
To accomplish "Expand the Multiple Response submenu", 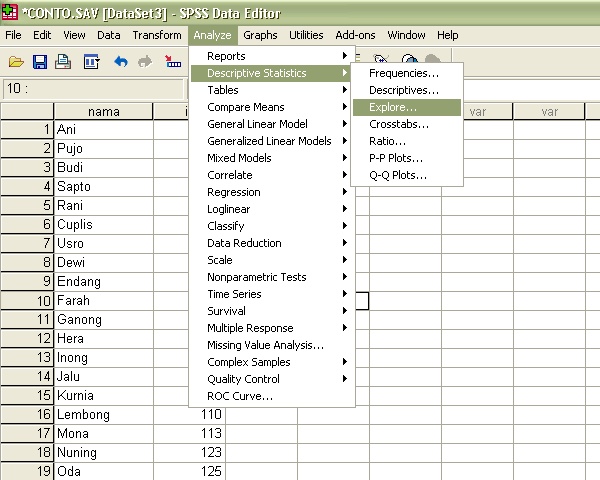I will 272,328.
